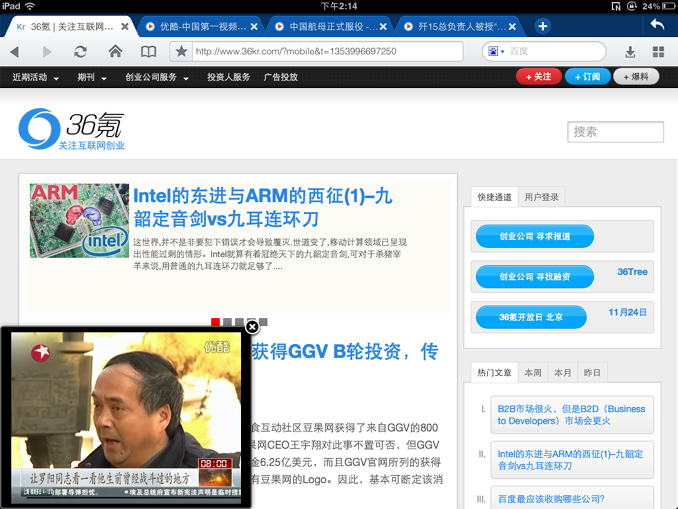Open the downloads arrow icon
678x509 pixels.
[630, 52]
